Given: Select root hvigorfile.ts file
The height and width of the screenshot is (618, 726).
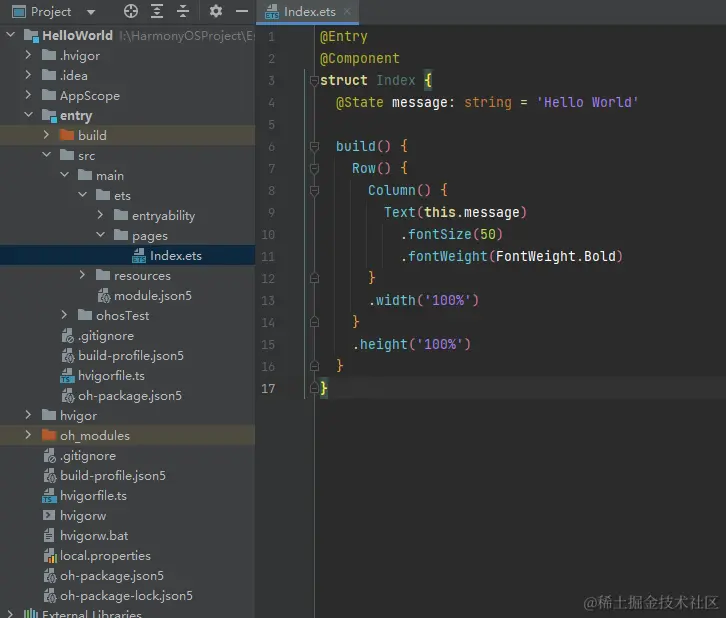Looking at the screenshot, I should pos(93,495).
